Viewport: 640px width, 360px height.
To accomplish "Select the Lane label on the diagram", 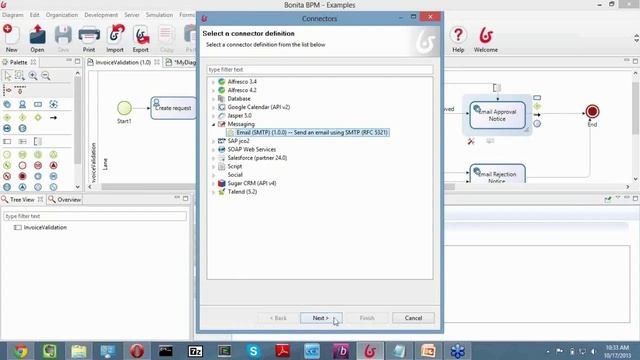I will point(105,164).
